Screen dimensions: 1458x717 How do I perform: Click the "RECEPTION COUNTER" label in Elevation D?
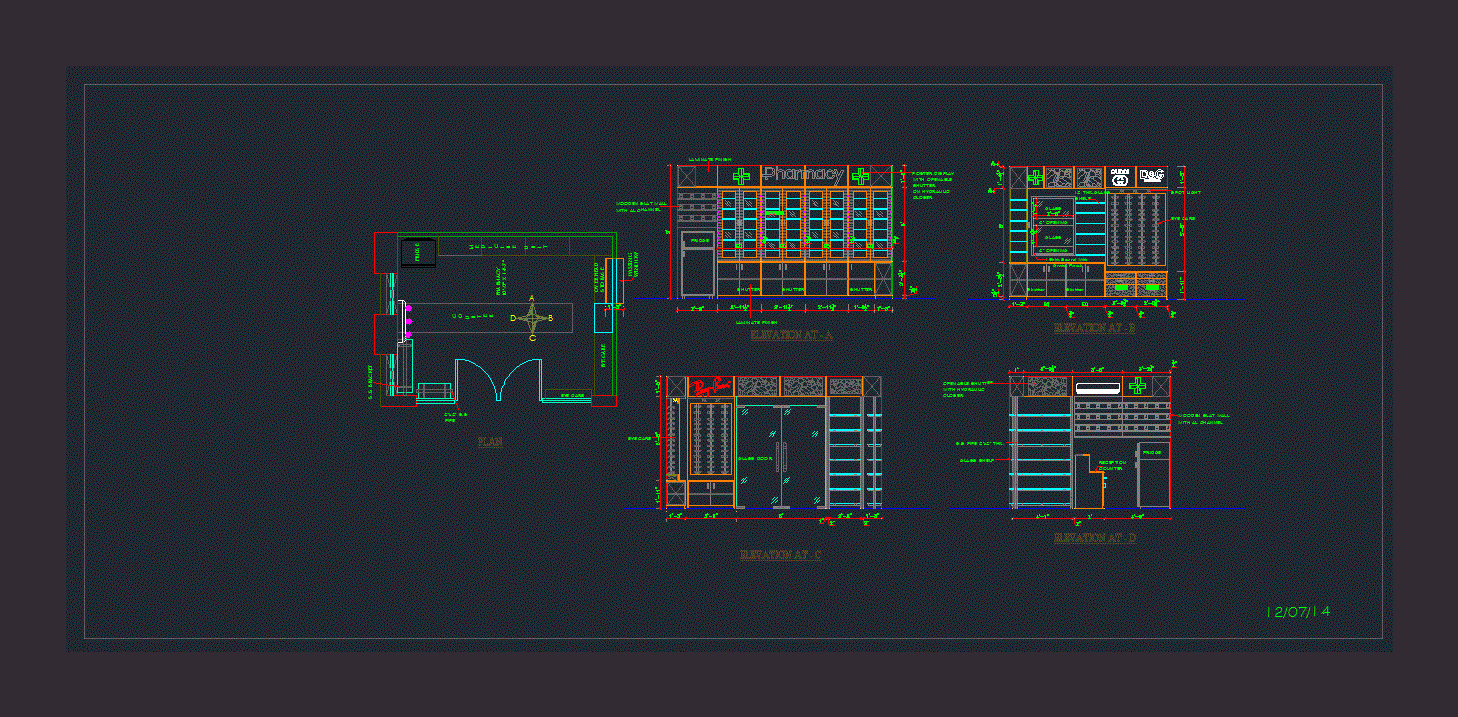click(x=1112, y=465)
